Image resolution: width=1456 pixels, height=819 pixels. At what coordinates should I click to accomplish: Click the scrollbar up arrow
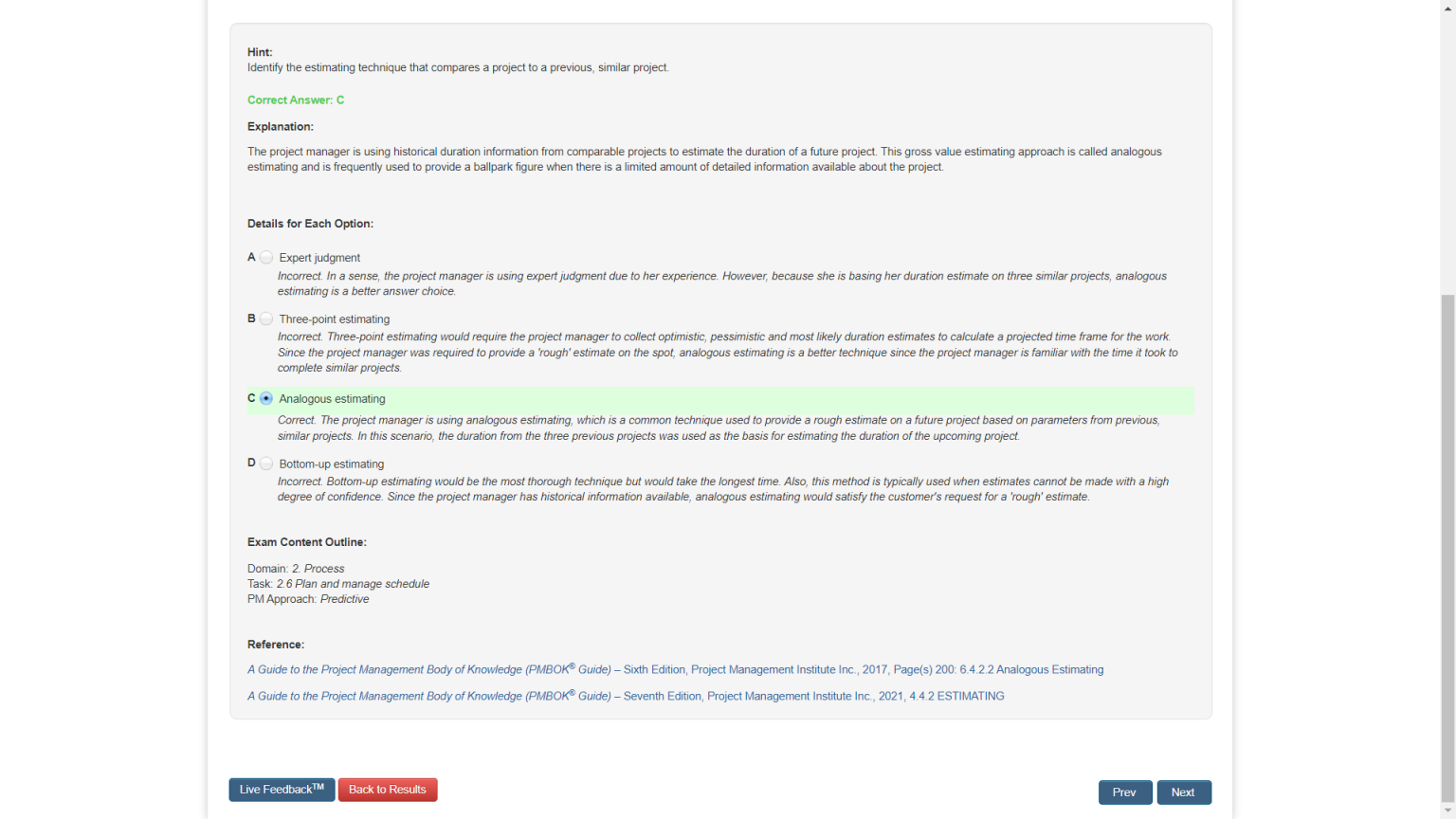pos(1447,7)
